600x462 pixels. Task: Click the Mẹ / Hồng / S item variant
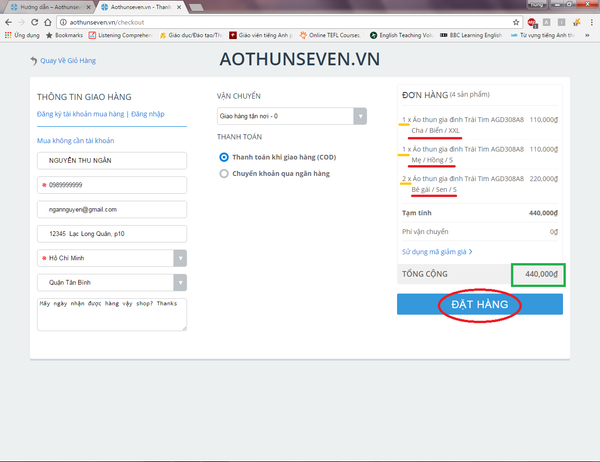pyautogui.click(x=432, y=160)
